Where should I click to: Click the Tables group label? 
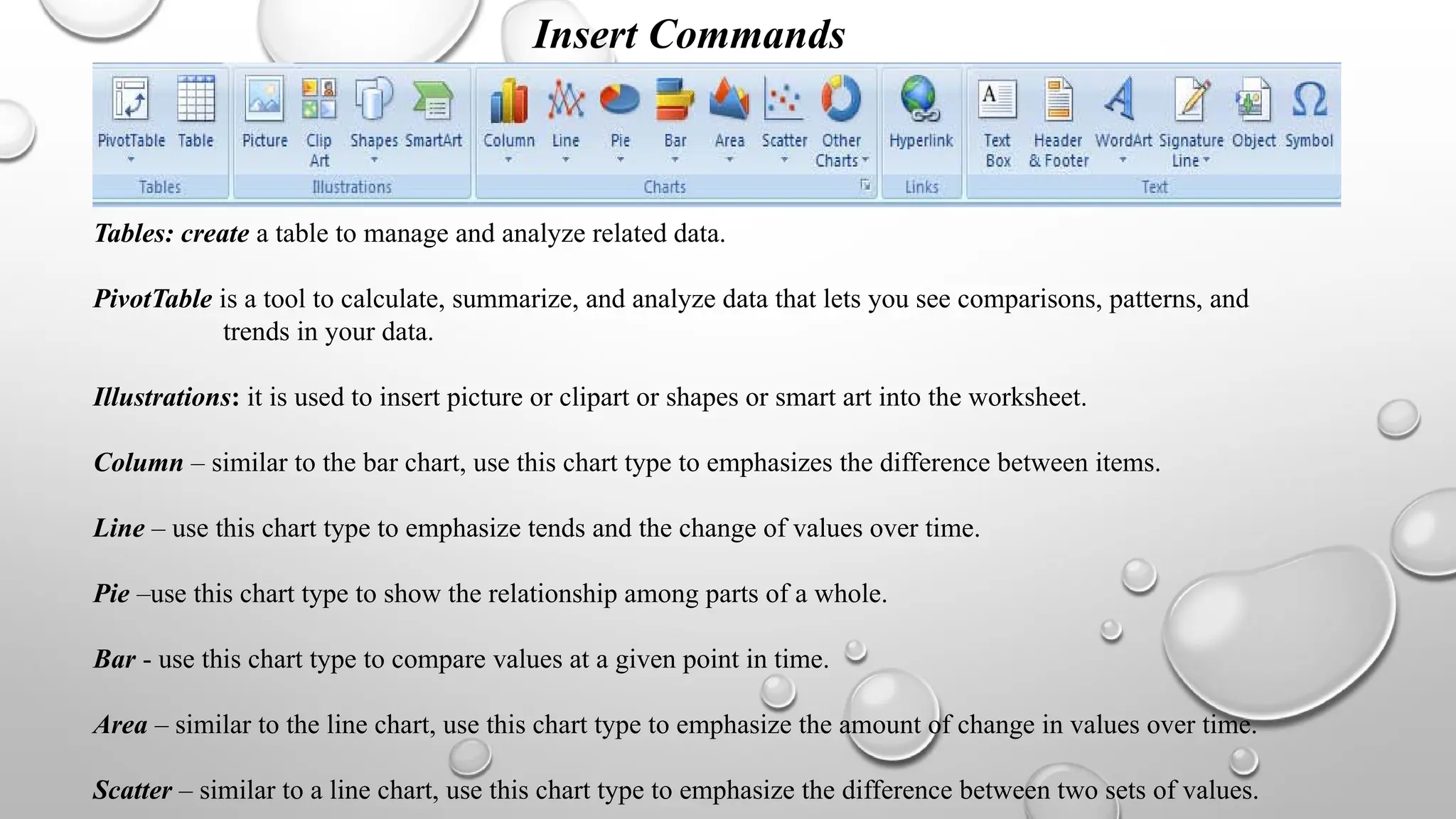point(159,187)
